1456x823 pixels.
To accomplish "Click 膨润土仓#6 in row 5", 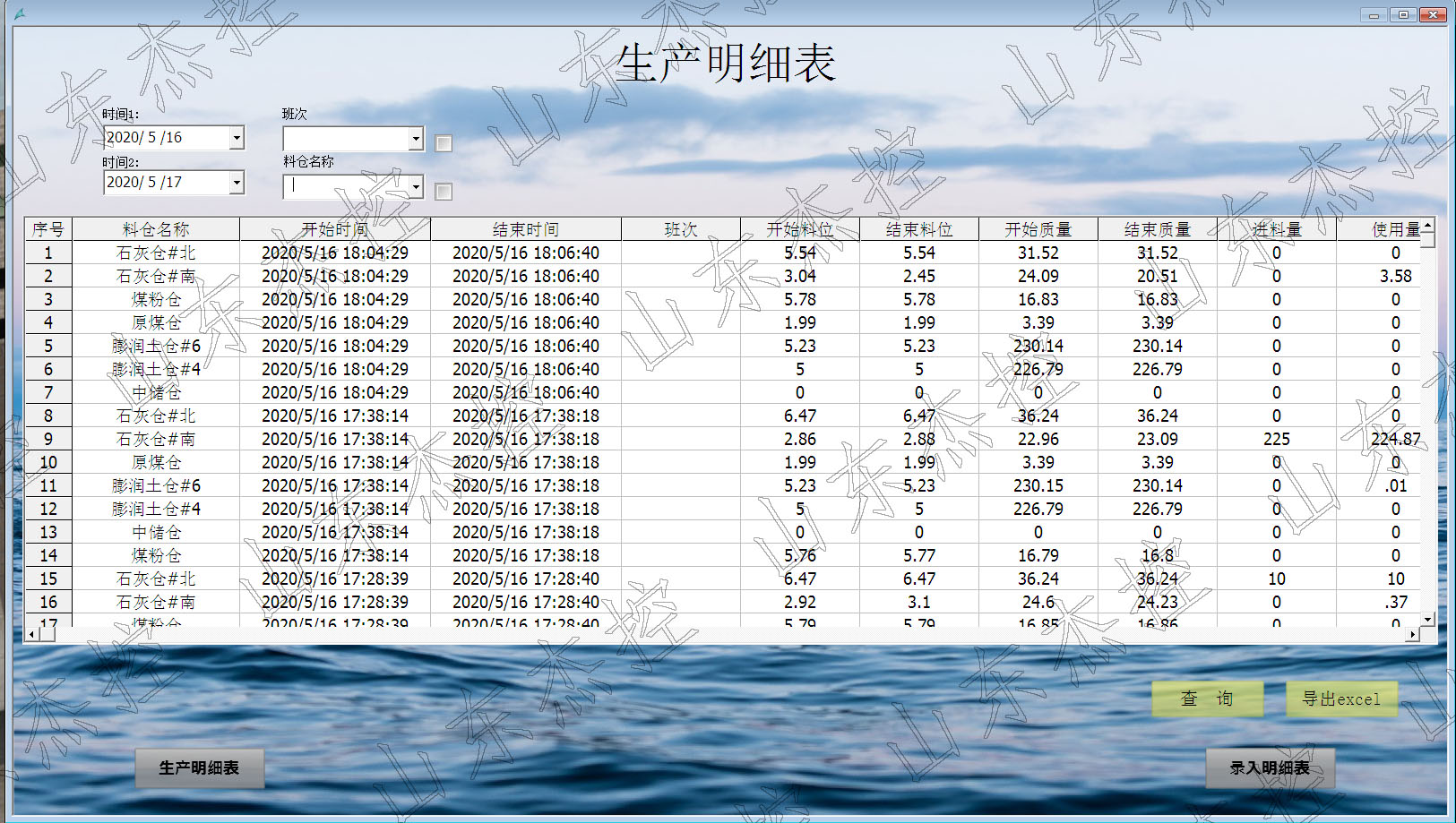I will click(156, 347).
